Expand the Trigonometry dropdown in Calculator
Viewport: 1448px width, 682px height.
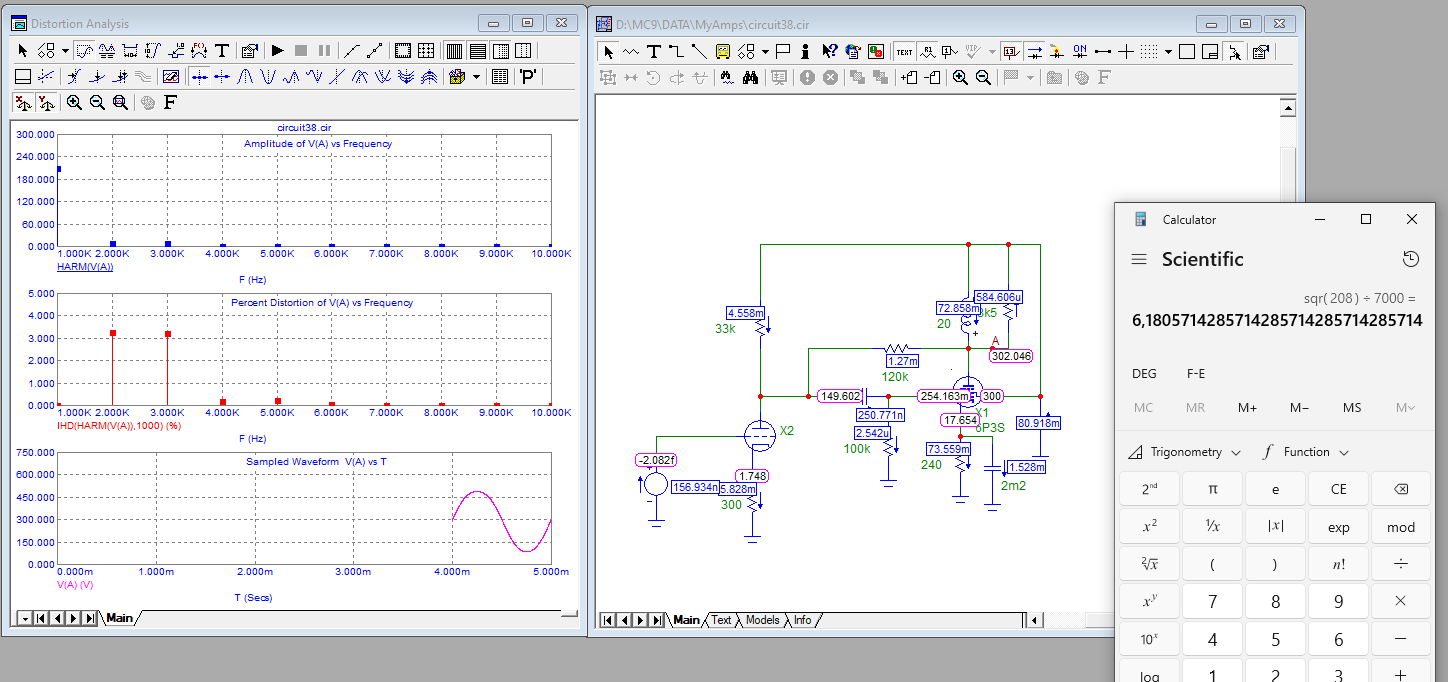1184,452
